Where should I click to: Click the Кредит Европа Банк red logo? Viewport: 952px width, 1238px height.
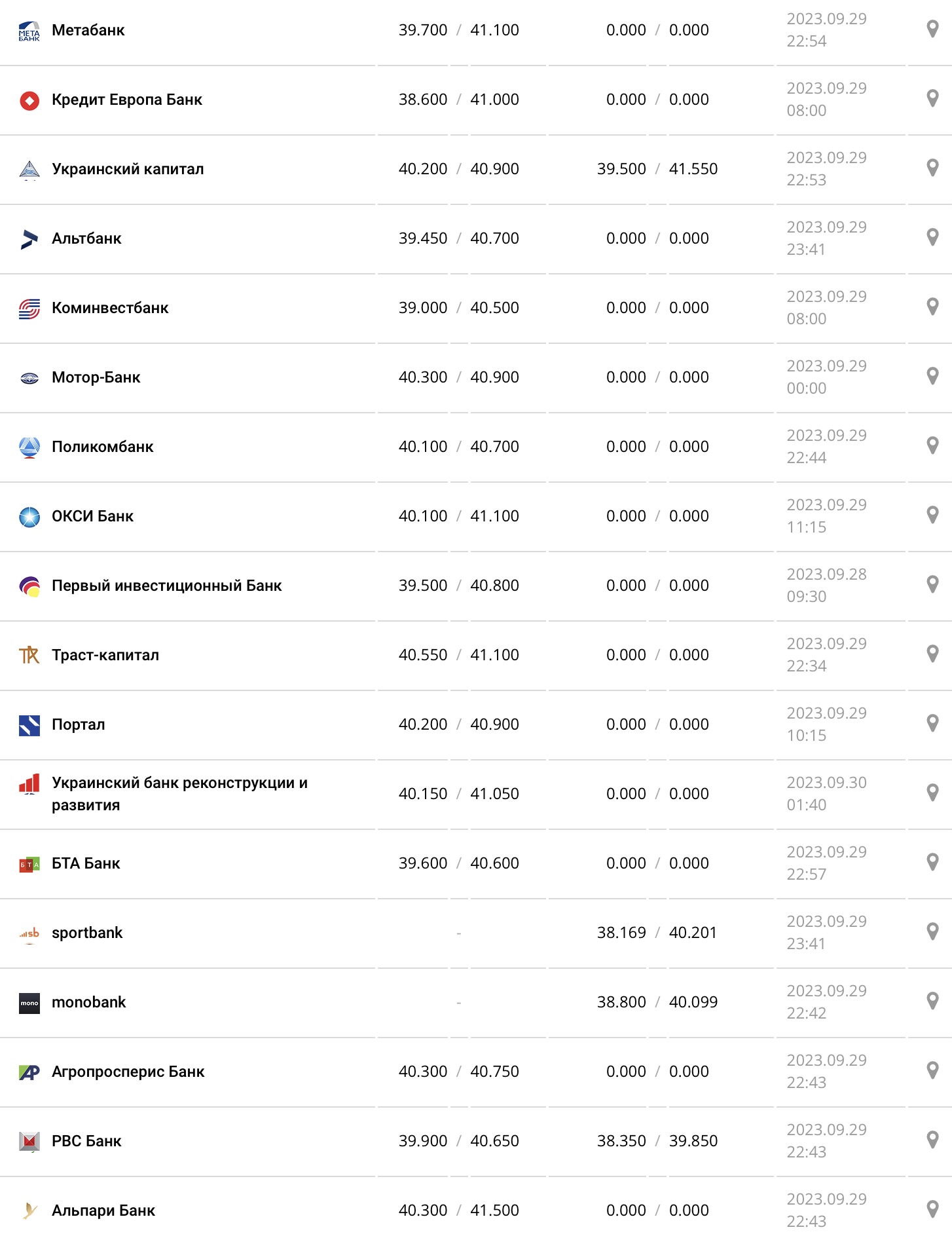pyautogui.click(x=29, y=100)
